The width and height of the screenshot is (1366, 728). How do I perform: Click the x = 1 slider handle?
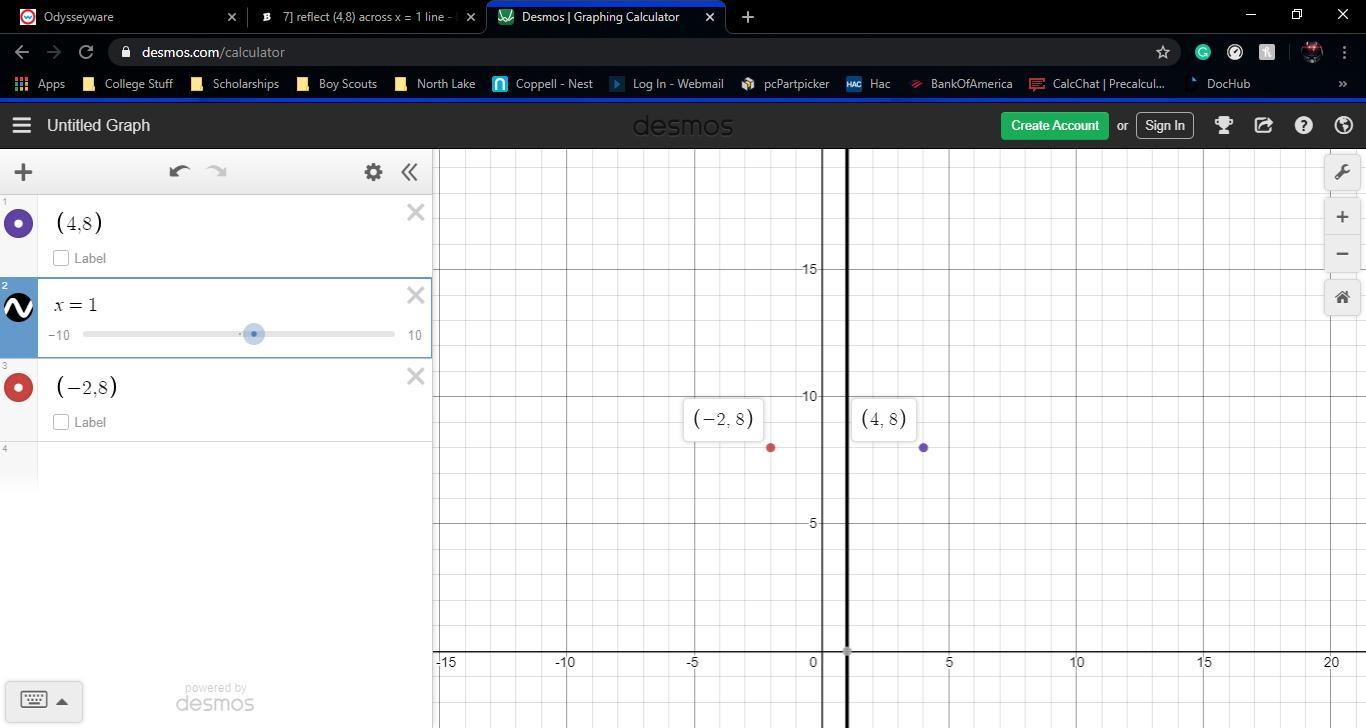point(254,334)
